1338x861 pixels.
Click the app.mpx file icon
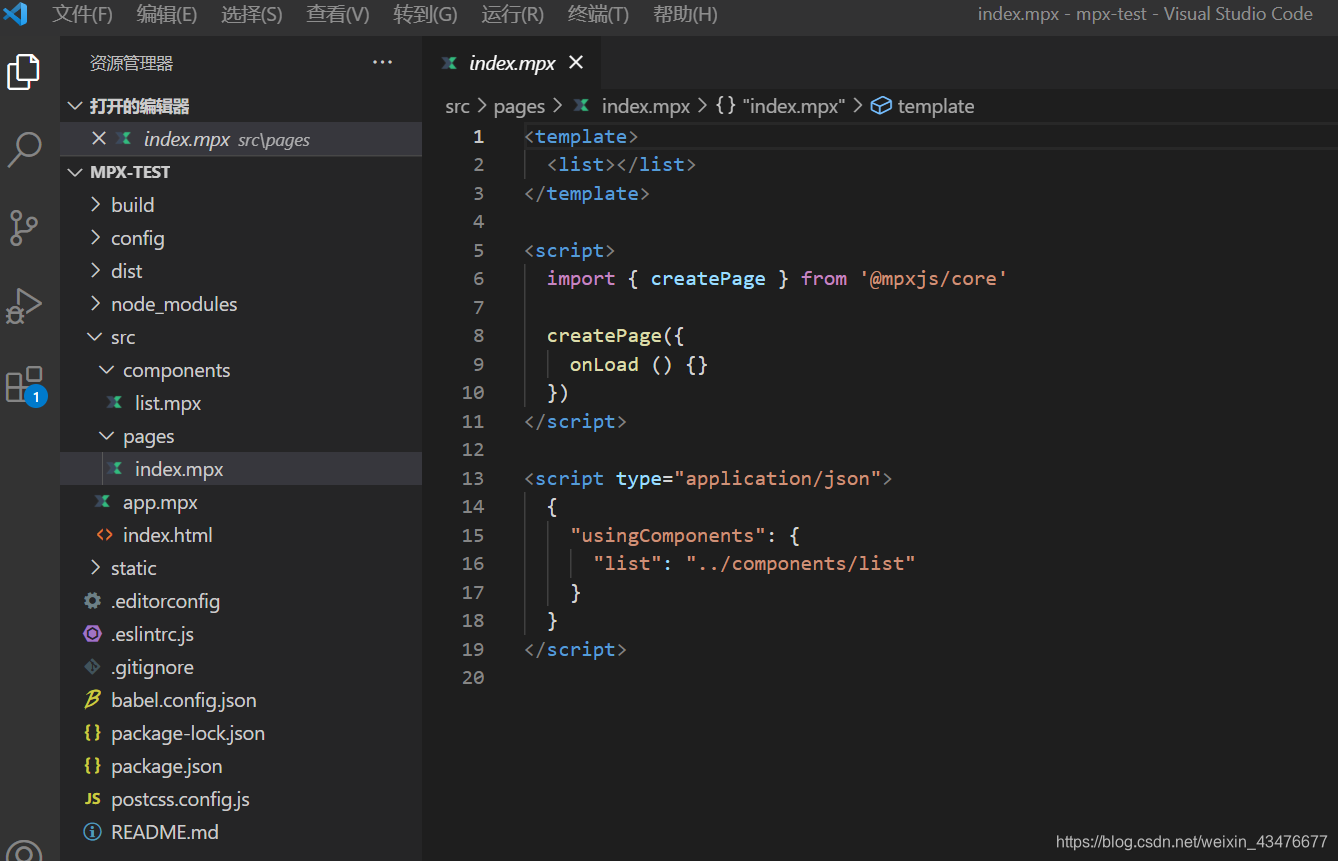pyautogui.click(x=103, y=502)
